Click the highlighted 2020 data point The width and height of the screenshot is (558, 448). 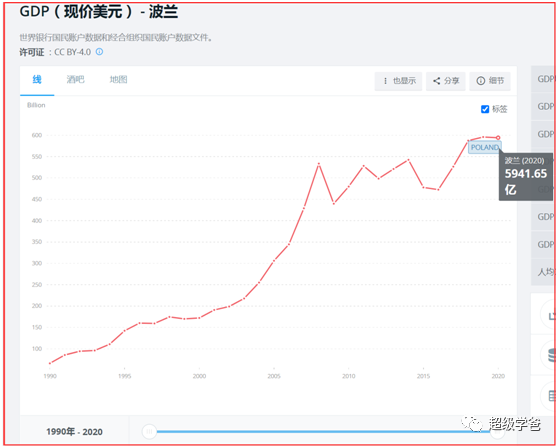tap(498, 138)
